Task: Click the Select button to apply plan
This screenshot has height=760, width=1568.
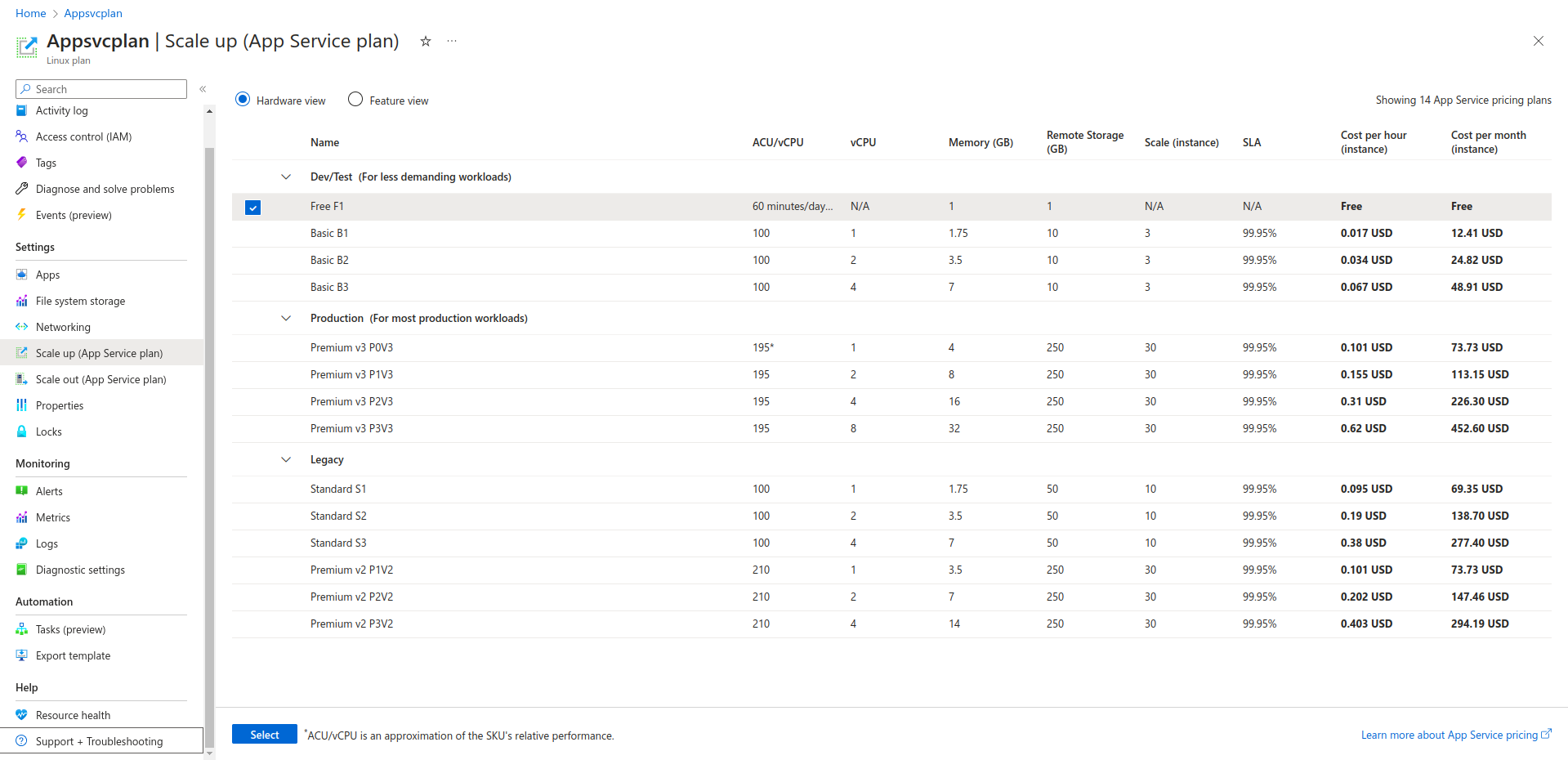Action: [264, 734]
